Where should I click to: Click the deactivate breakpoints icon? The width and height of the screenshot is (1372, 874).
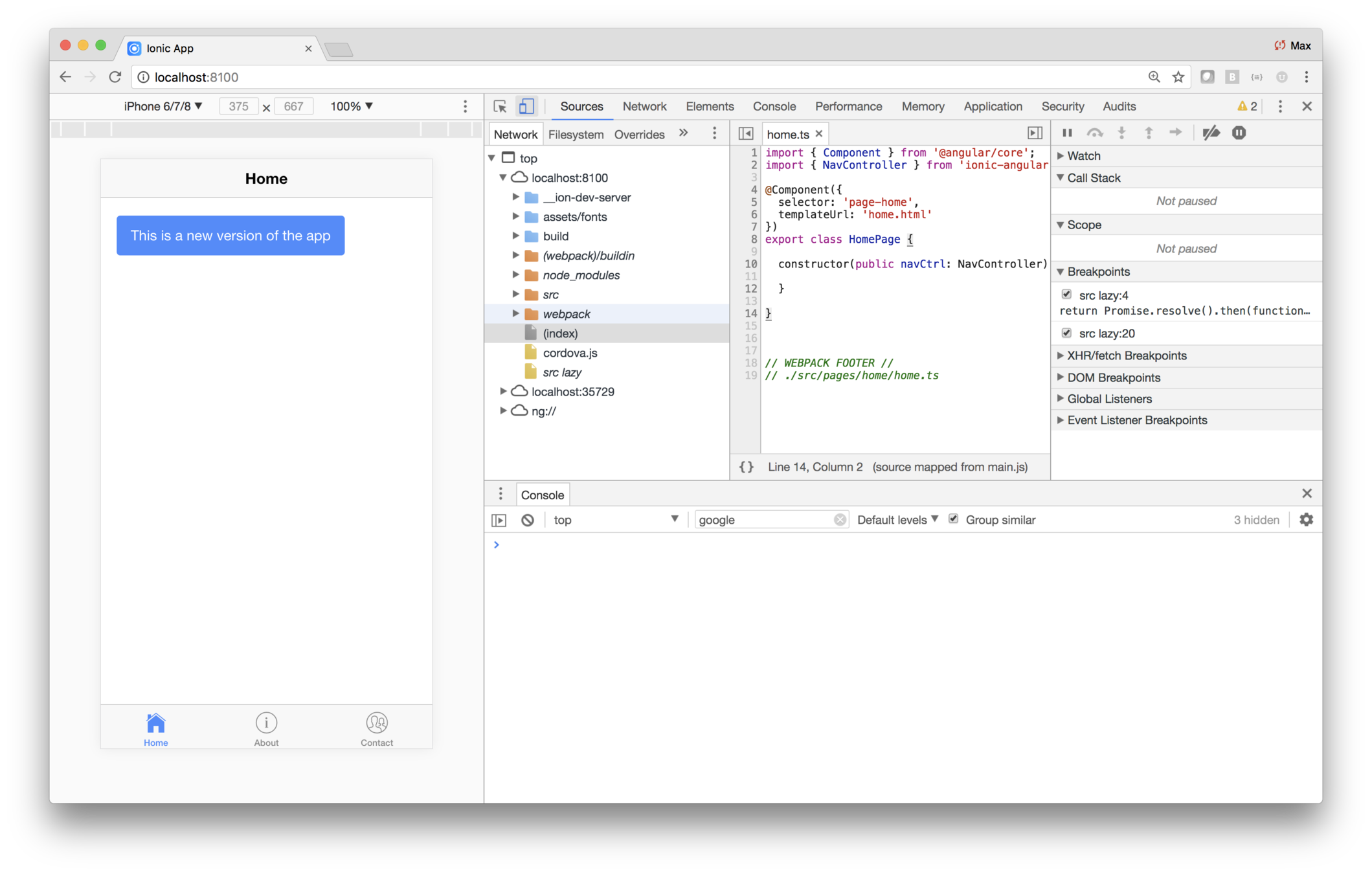click(1211, 133)
